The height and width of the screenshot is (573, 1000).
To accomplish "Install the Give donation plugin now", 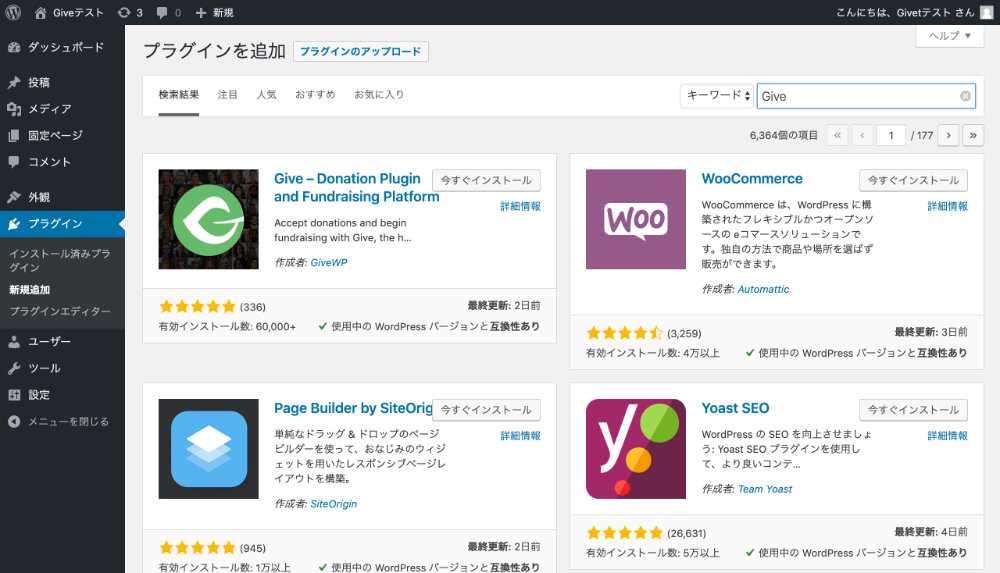I will pos(486,181).
